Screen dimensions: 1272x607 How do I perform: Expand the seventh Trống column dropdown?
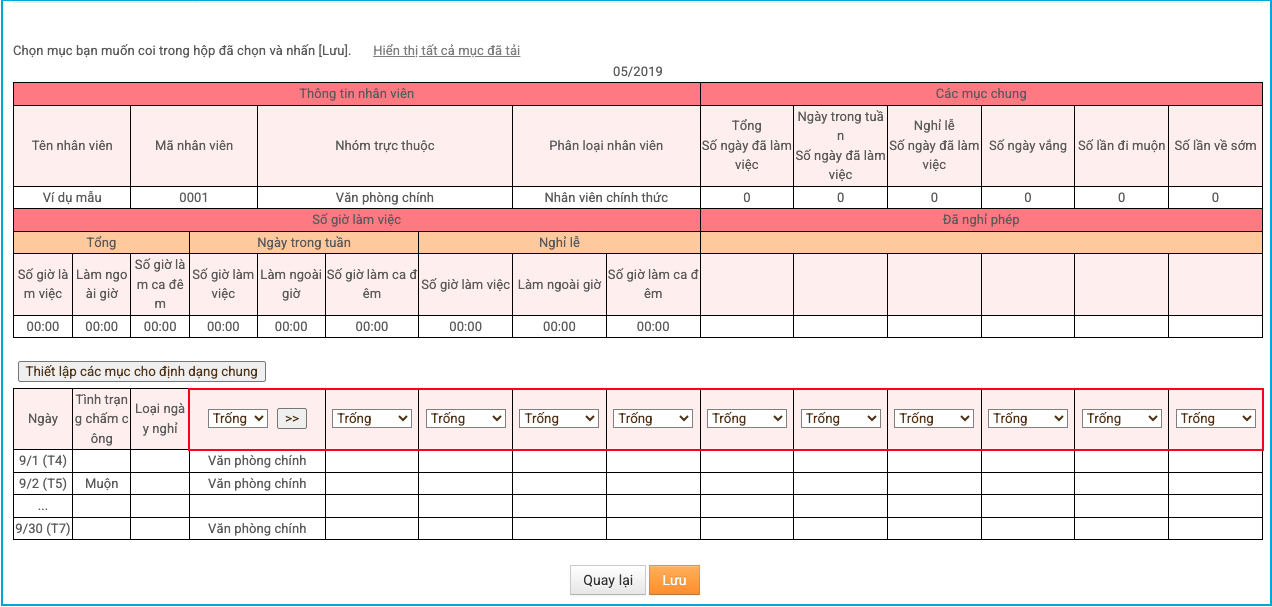click(x=840, y=419)
